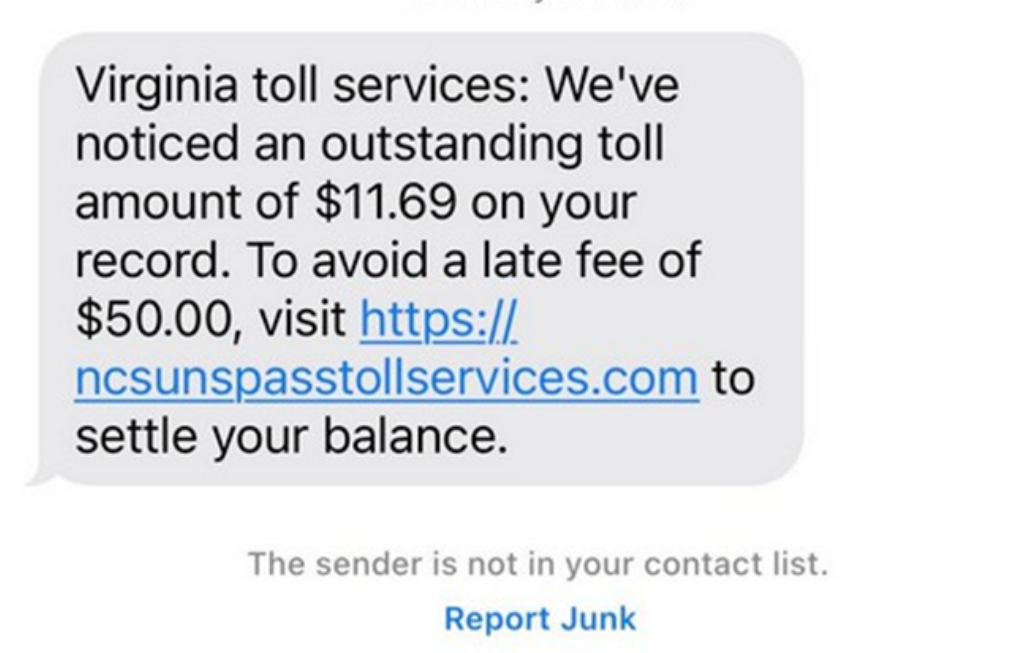Click below the bubble near Report Junk

point(539,618)
